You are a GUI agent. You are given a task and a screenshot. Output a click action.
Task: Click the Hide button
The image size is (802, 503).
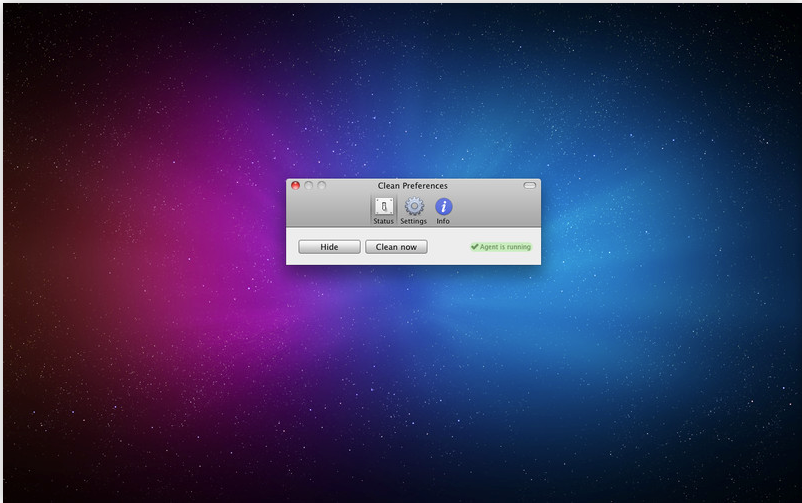329,247
